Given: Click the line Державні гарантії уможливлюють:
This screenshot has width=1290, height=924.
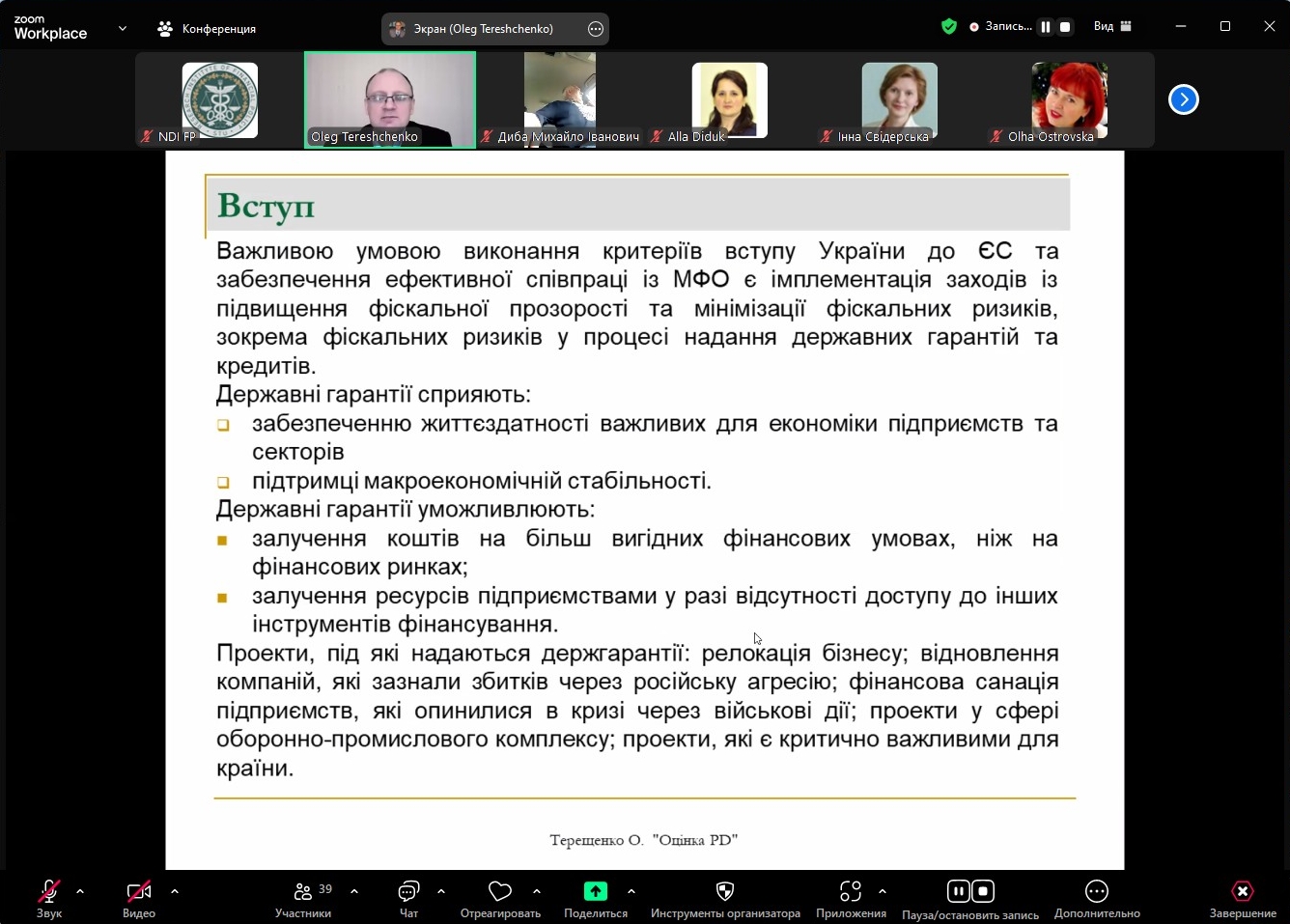Looking at the screenshot, I should click(x=406, y=509).
